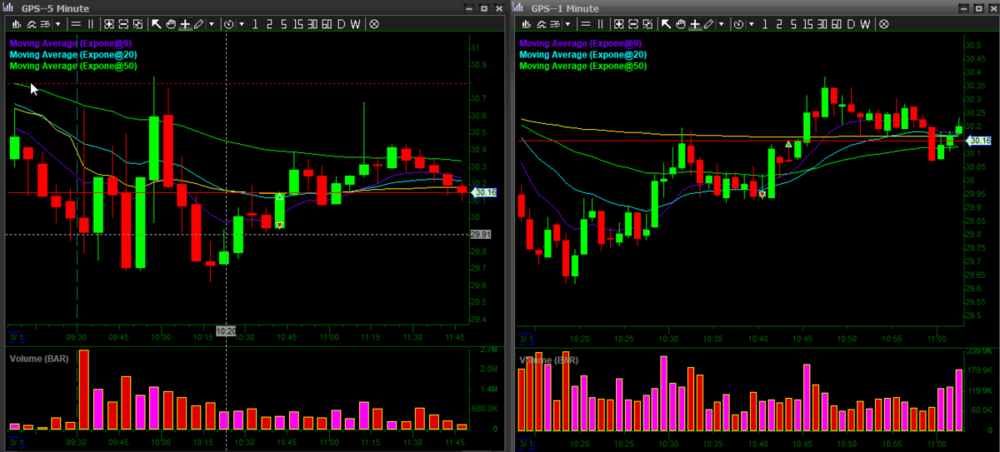Click the vertical lines icon in 1 Minute chart
Image resolution: width=1000 pixels, height=452 pixels.
600,22
